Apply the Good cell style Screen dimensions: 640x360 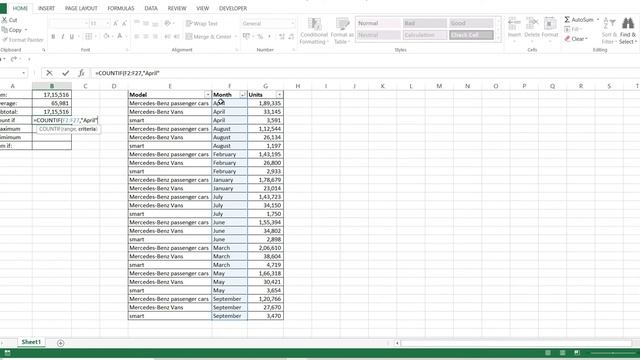471,23
